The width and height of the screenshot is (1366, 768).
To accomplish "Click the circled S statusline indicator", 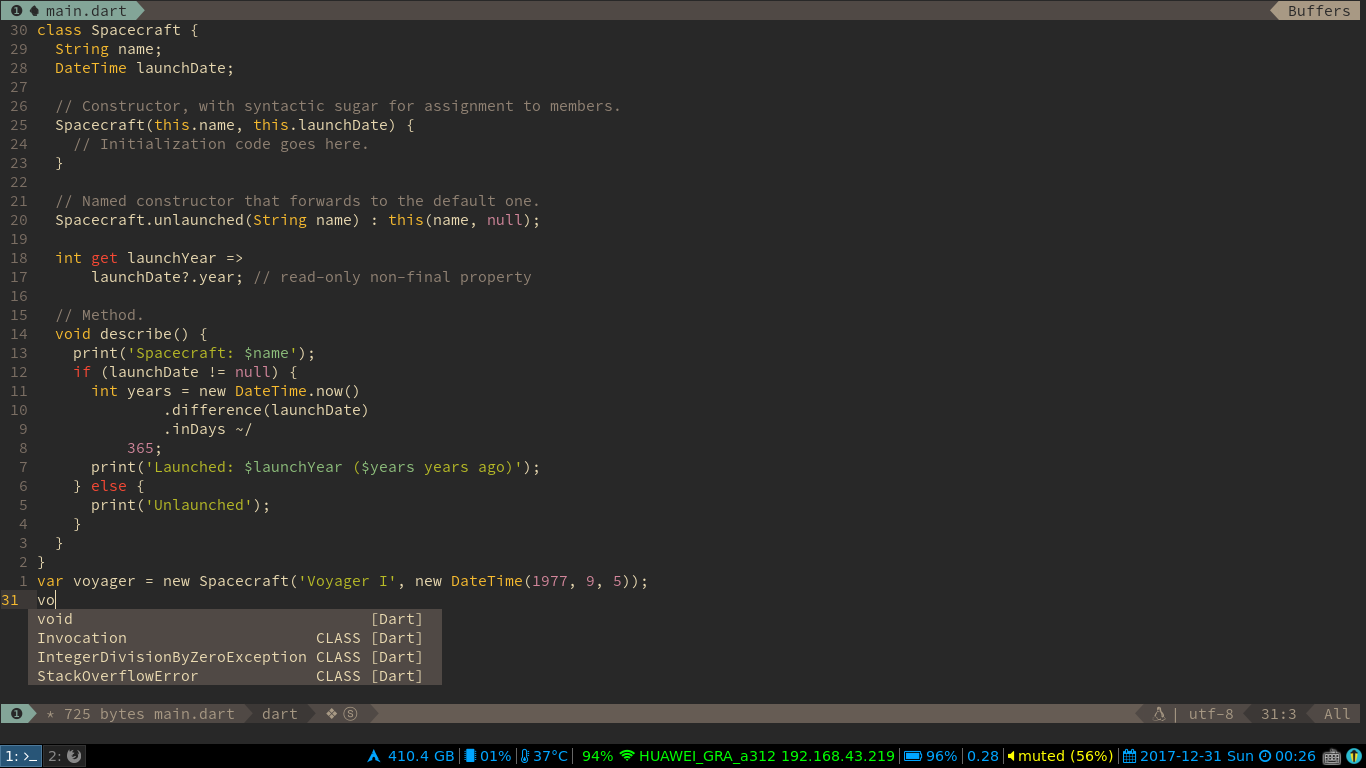I will [x=350, y=714].
